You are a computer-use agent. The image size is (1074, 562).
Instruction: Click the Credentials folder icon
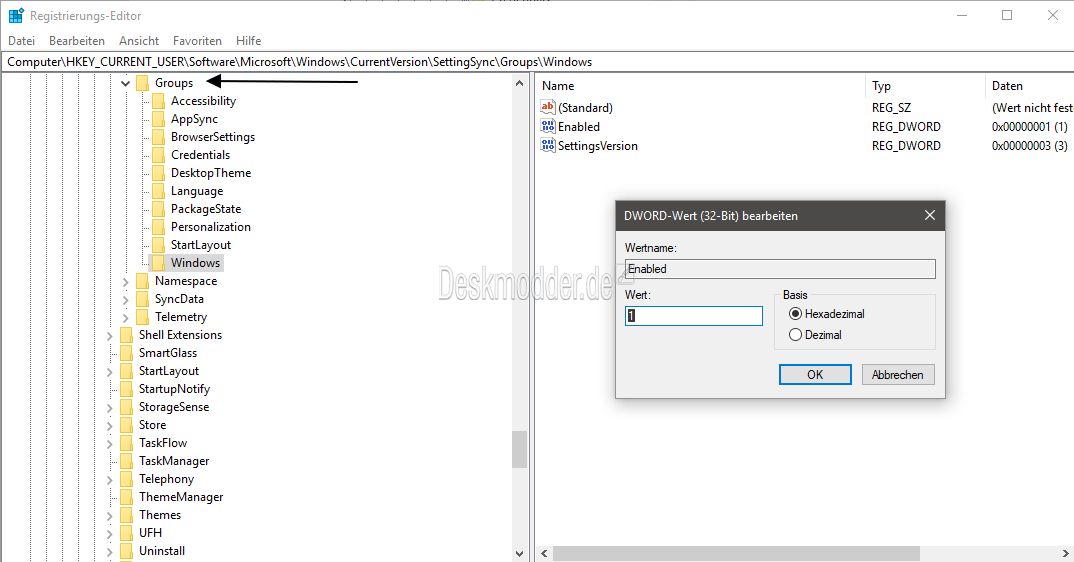click(x=158, y=155)
